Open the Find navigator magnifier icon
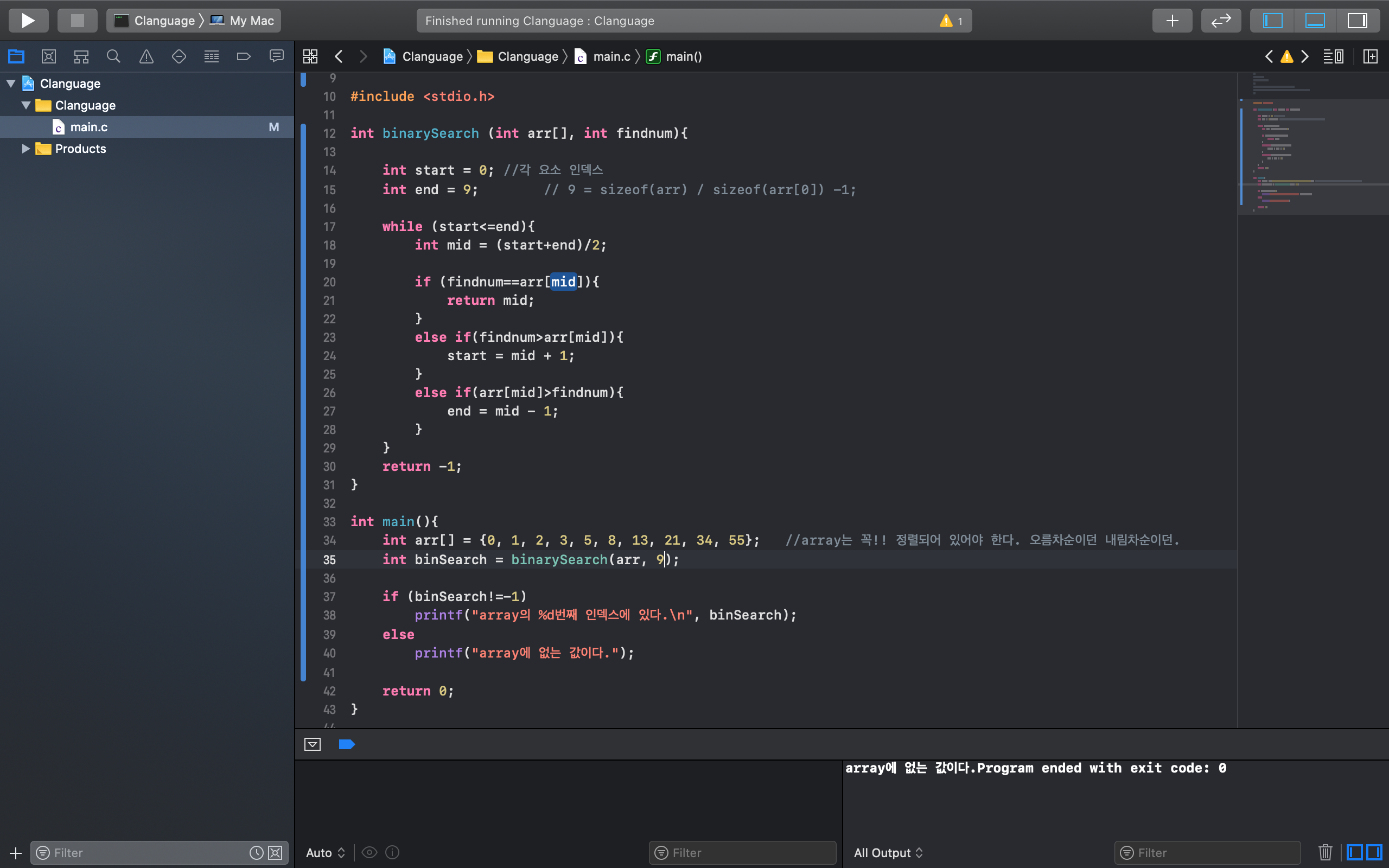Screen dimensions: 1389x868 113,56
